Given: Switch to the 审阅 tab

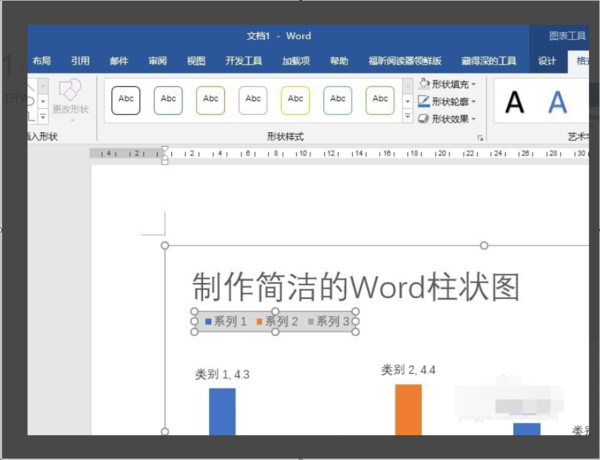Looking at the screenshot, I should (158, 61).
